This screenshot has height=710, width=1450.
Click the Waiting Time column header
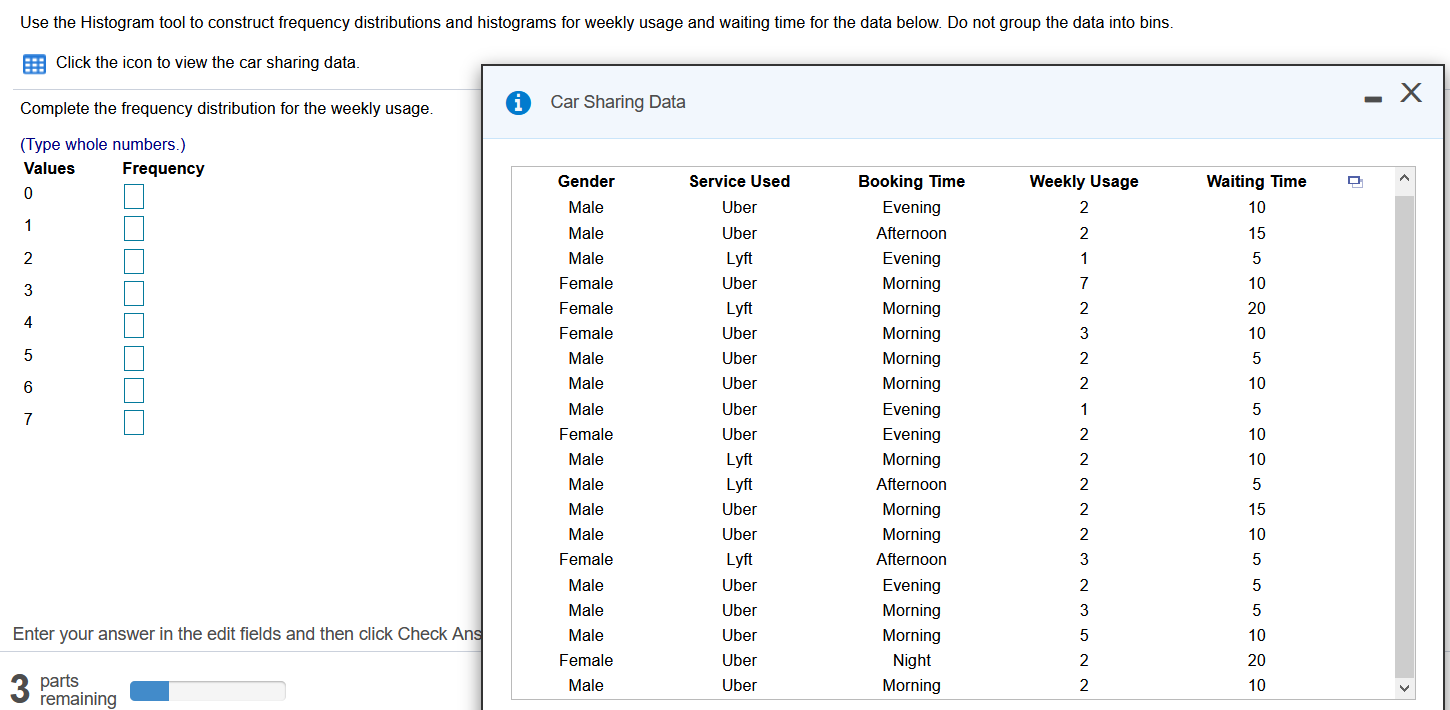click(x=1256, y=181)
